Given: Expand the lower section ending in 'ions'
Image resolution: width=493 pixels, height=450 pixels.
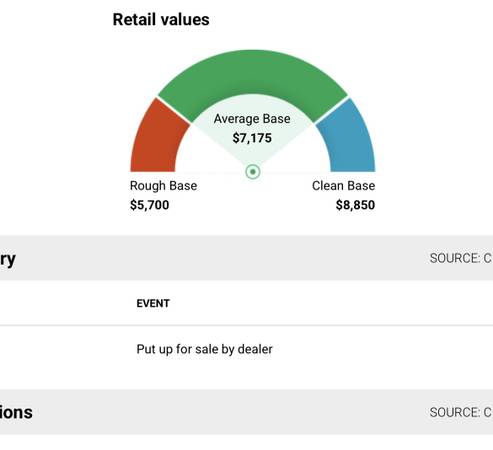Looking at the screenshot, I should (x=246, y=412).
